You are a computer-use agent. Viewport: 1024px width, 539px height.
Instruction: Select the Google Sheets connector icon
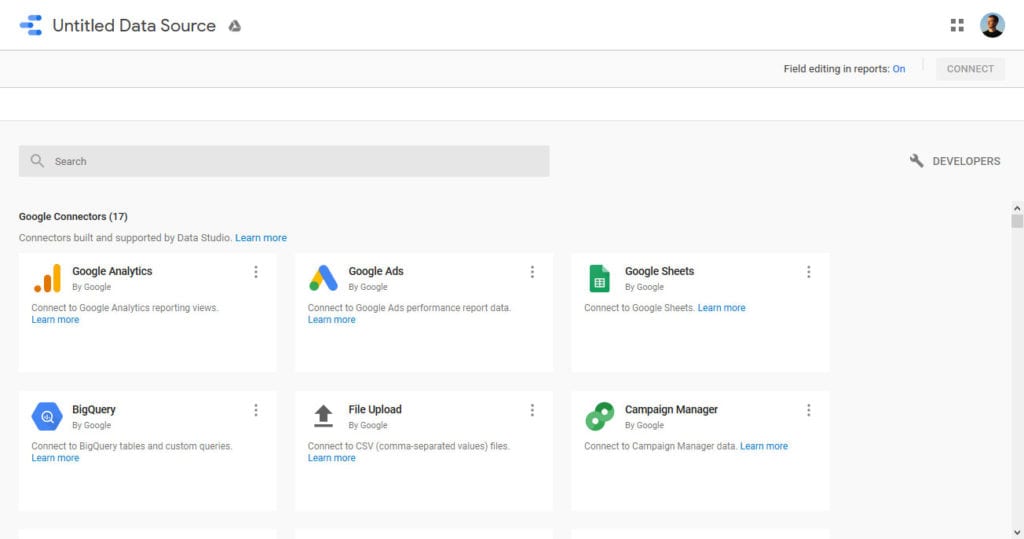(x=599, y=278)
